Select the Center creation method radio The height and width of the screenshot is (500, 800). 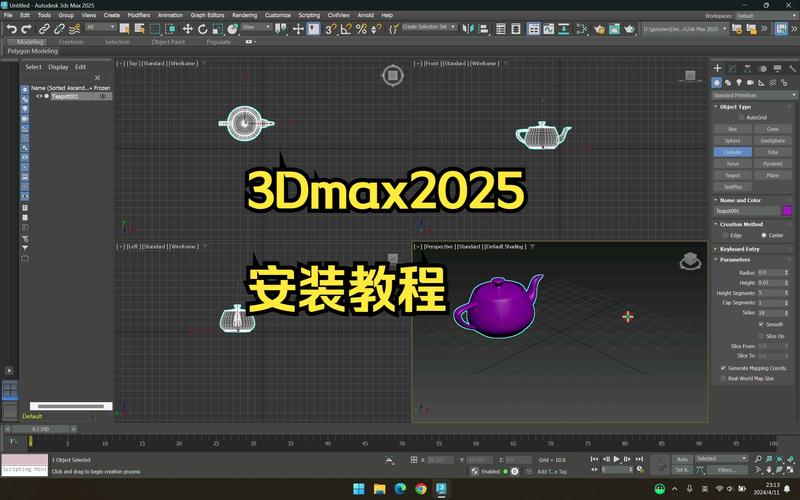coord(764,235)
